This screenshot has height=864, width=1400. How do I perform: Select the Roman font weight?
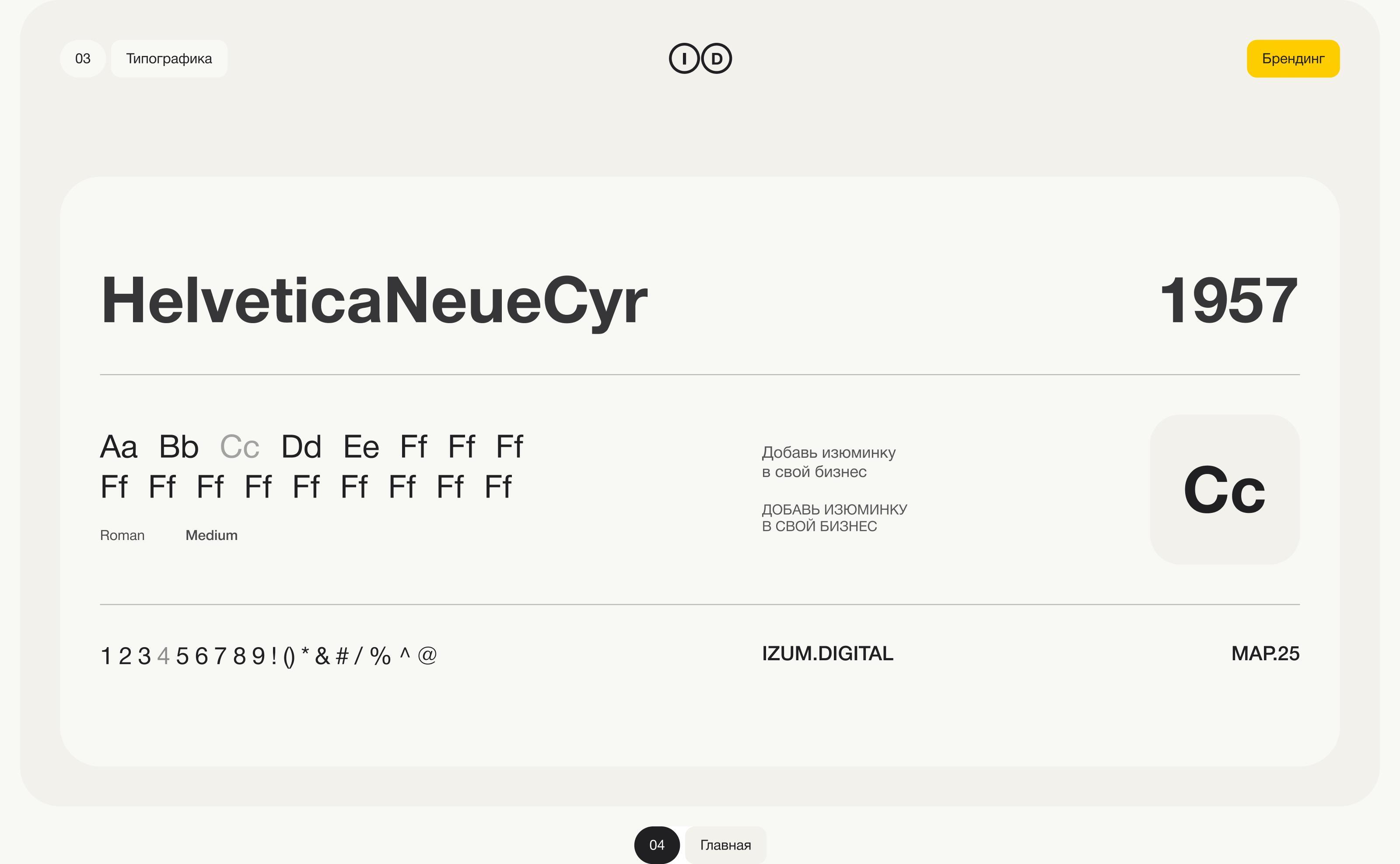coord(122,536)
